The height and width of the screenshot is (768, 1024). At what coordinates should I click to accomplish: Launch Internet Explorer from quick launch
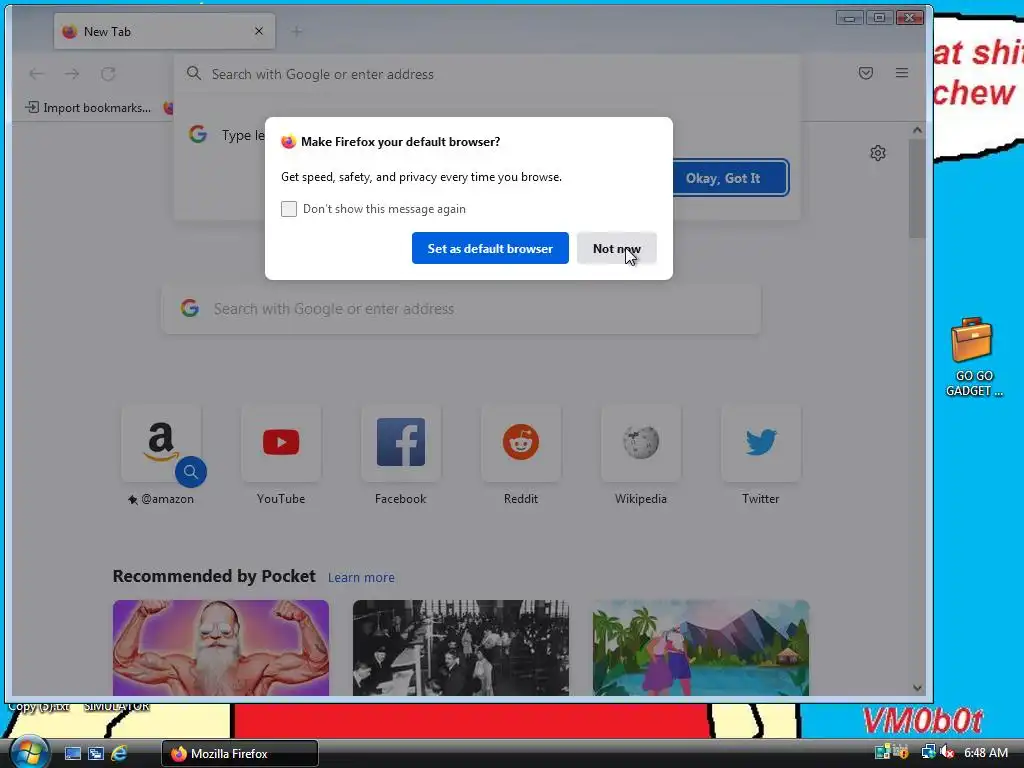[x=119, y=754]
